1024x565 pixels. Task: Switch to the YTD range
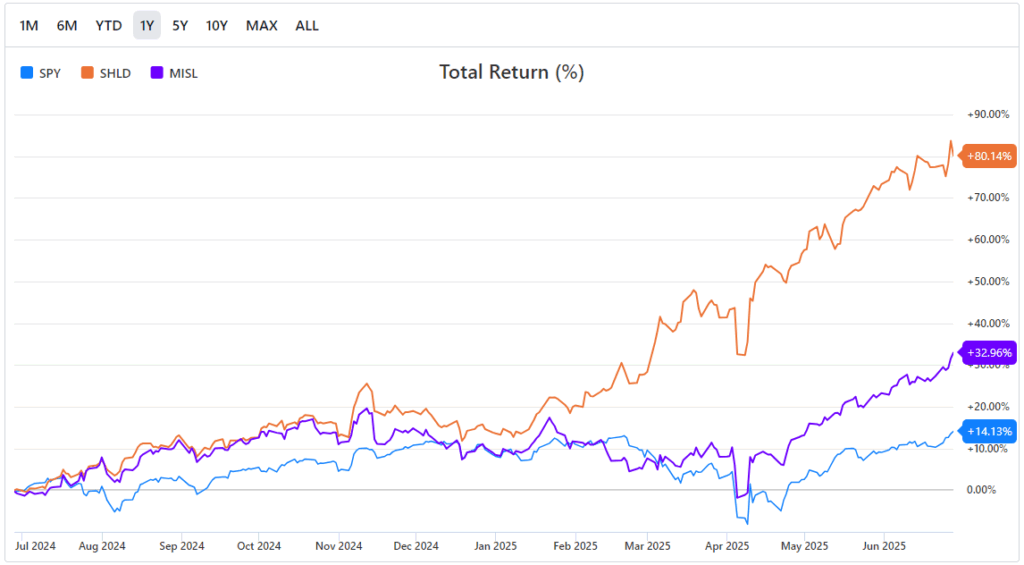[108, 25]
